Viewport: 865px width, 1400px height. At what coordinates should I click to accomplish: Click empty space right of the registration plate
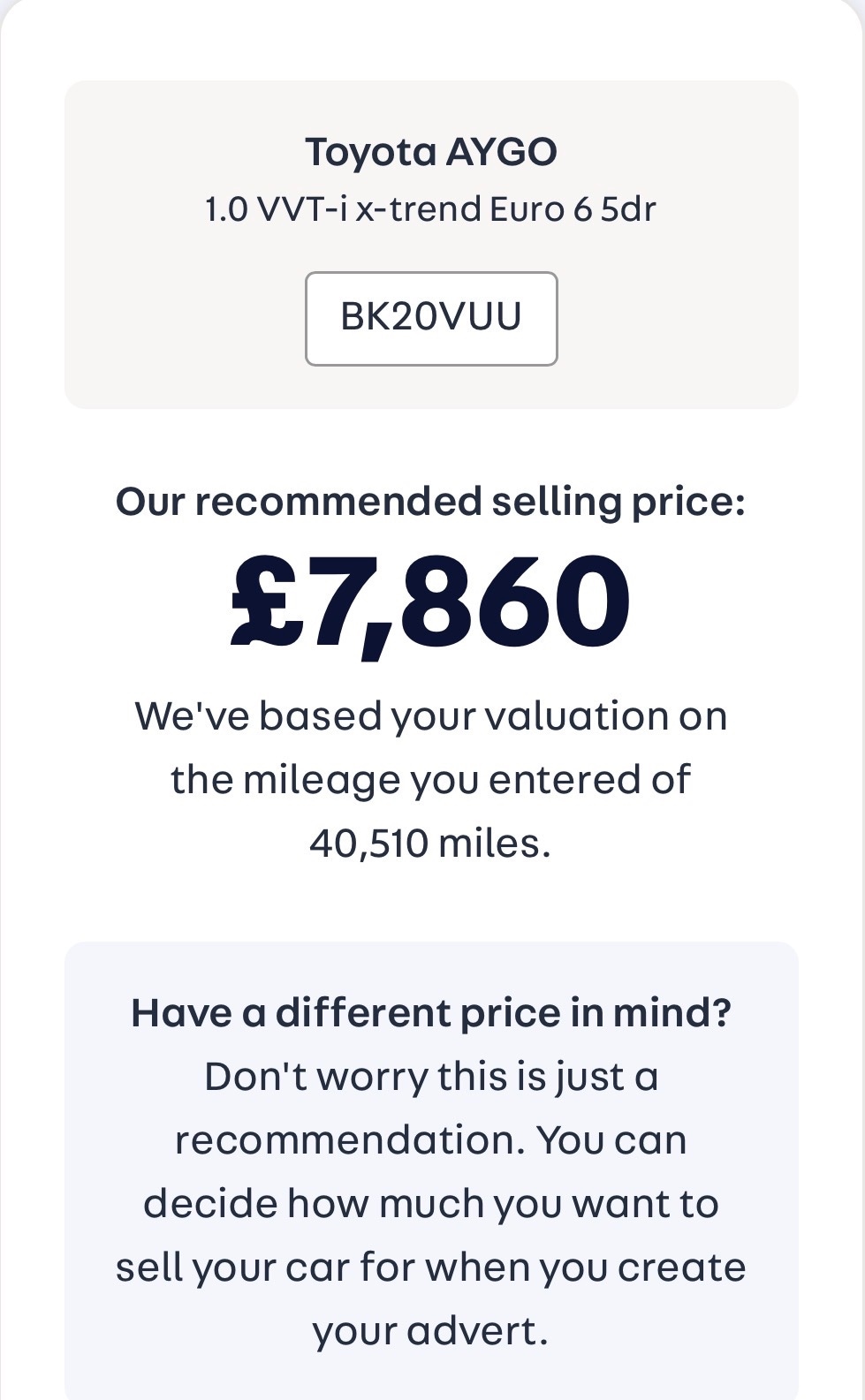[677, 318]
